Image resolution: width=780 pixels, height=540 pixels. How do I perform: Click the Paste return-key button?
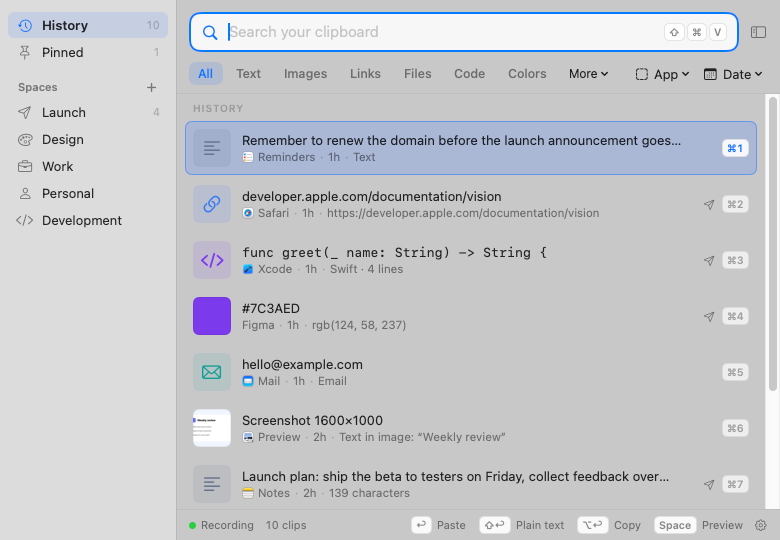click(421, 525)
